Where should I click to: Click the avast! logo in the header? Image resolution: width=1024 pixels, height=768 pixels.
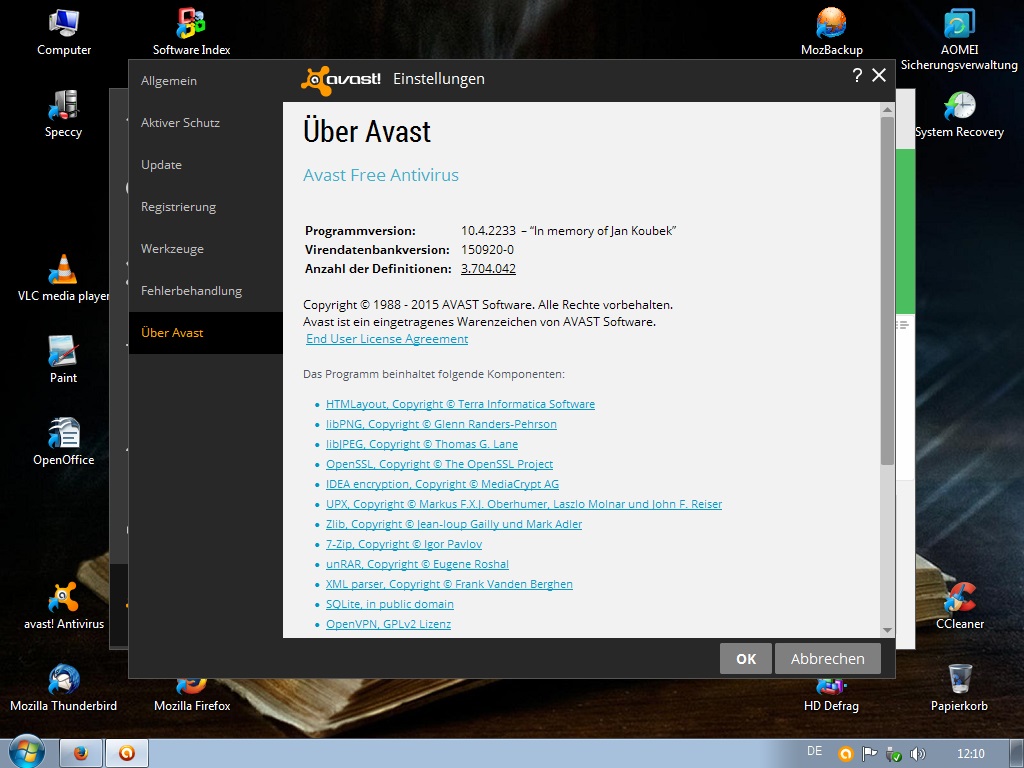click(x=340, y=80)
